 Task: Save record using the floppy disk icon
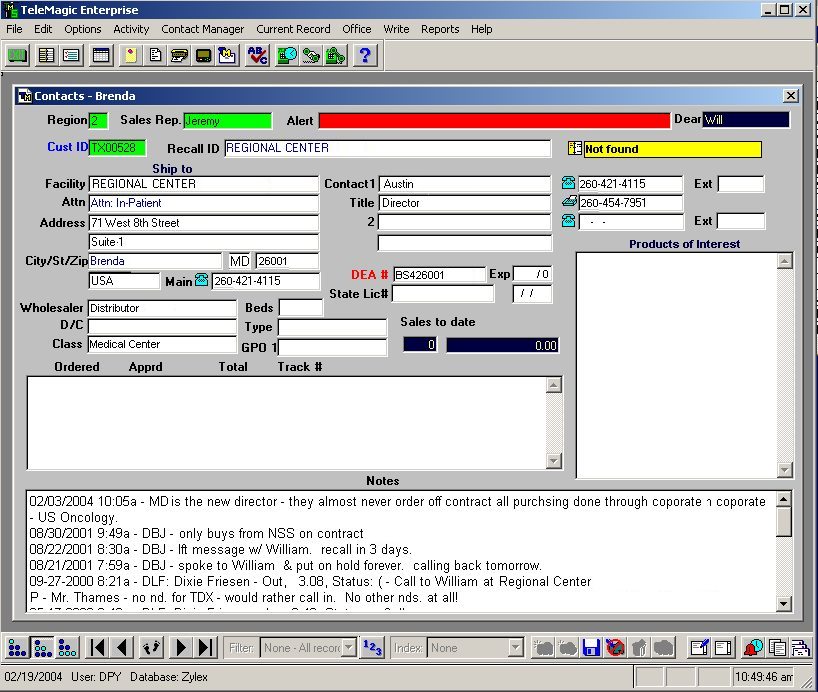pyautogui.click(x=592, y=648)
